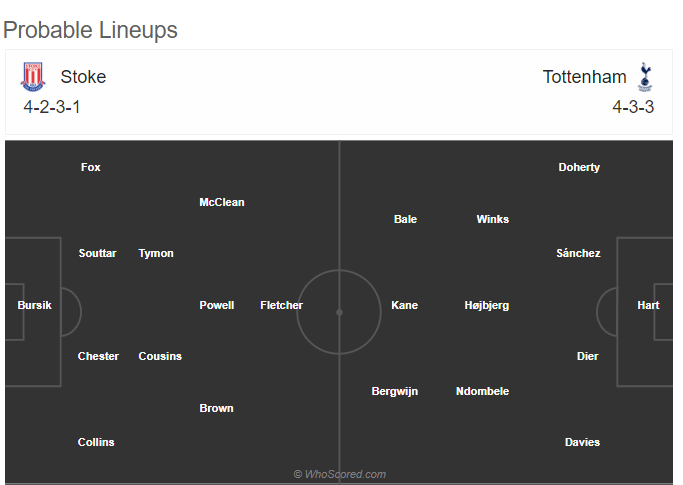Screen dimensions: 683x485
Task: Select McClean on Stoke's wing
Action: pos(222,202)
